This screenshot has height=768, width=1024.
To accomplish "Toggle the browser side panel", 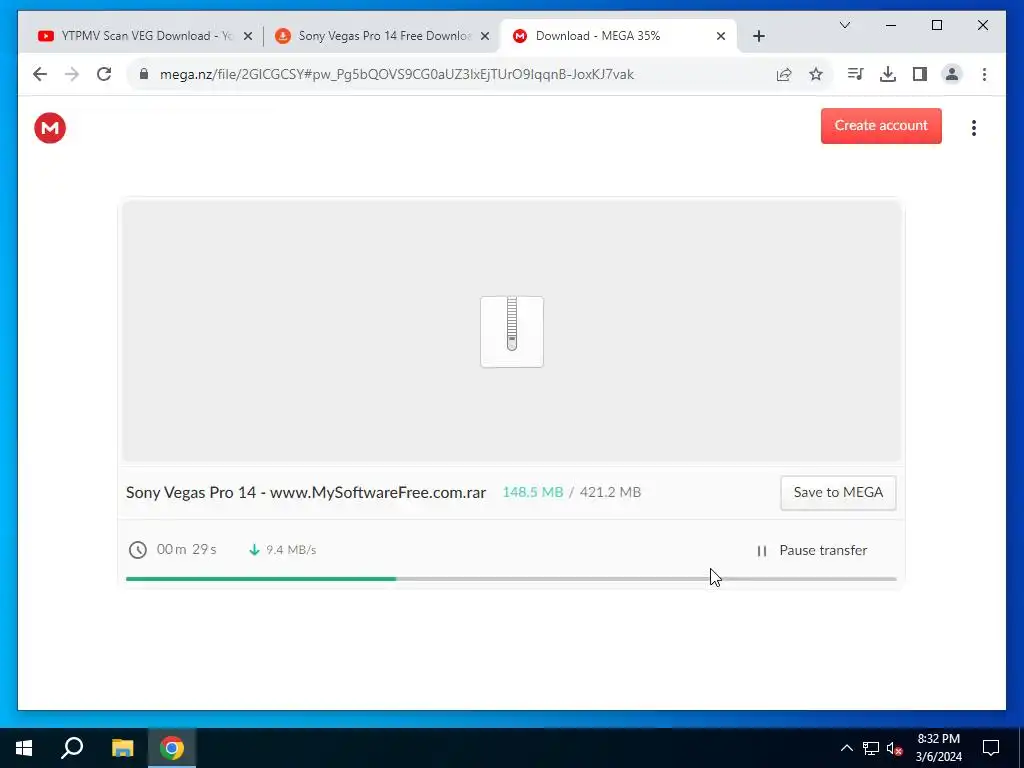I will point(920,74).
